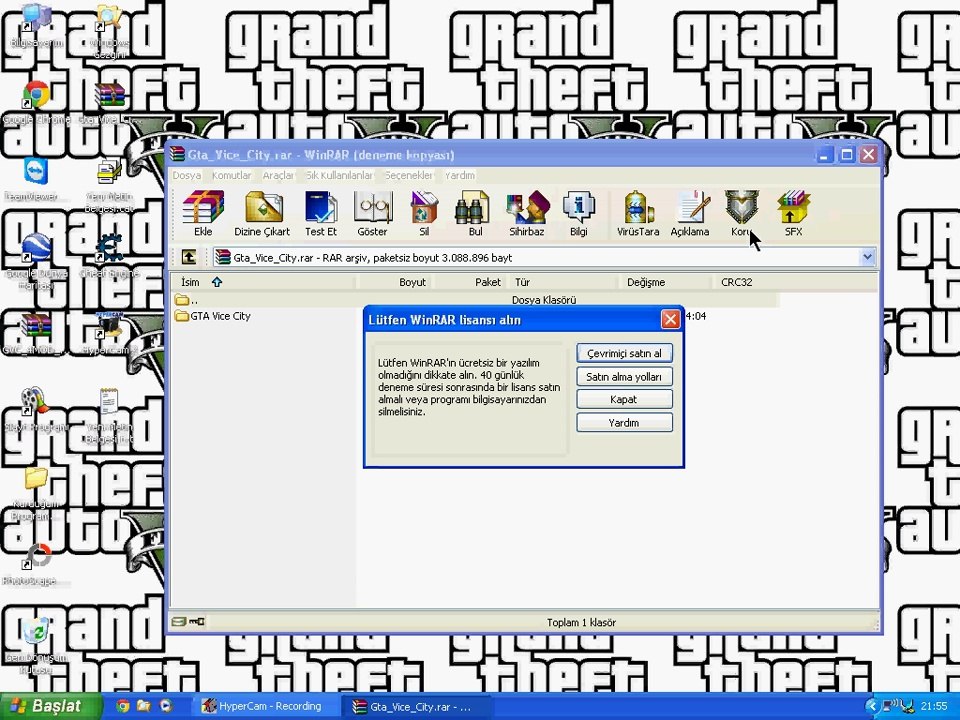Click the Dizine Çıkart extract icon
Screen dimensions: 960x720
click(262, 214)
